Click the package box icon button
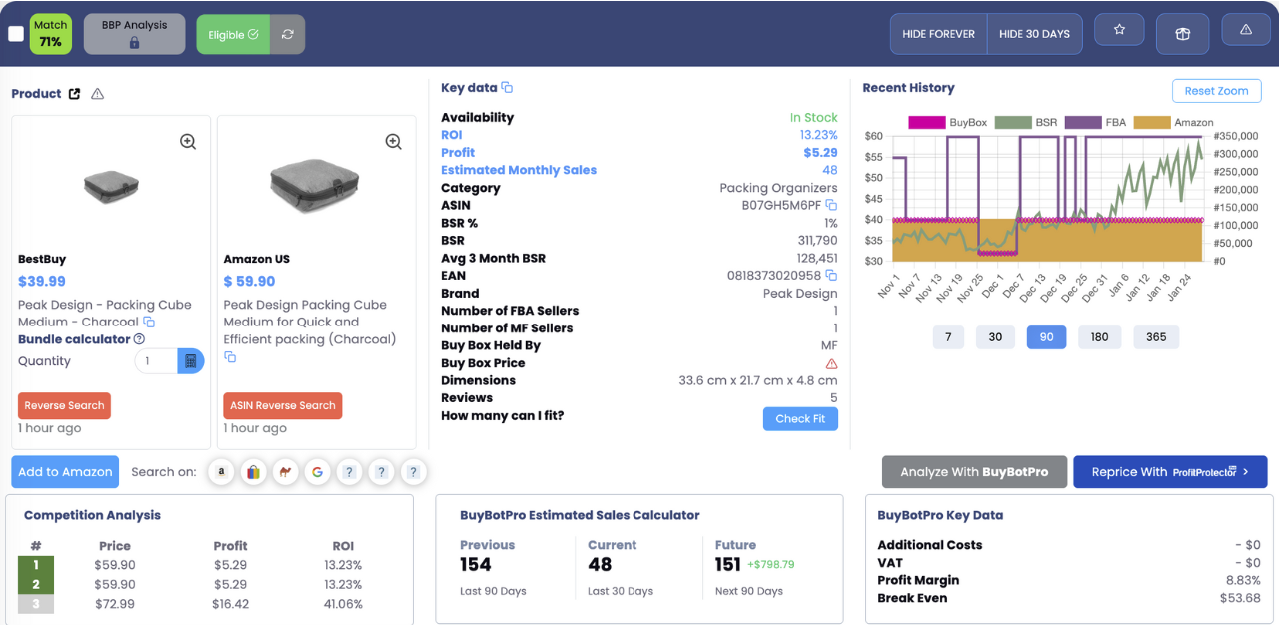 1182,34
